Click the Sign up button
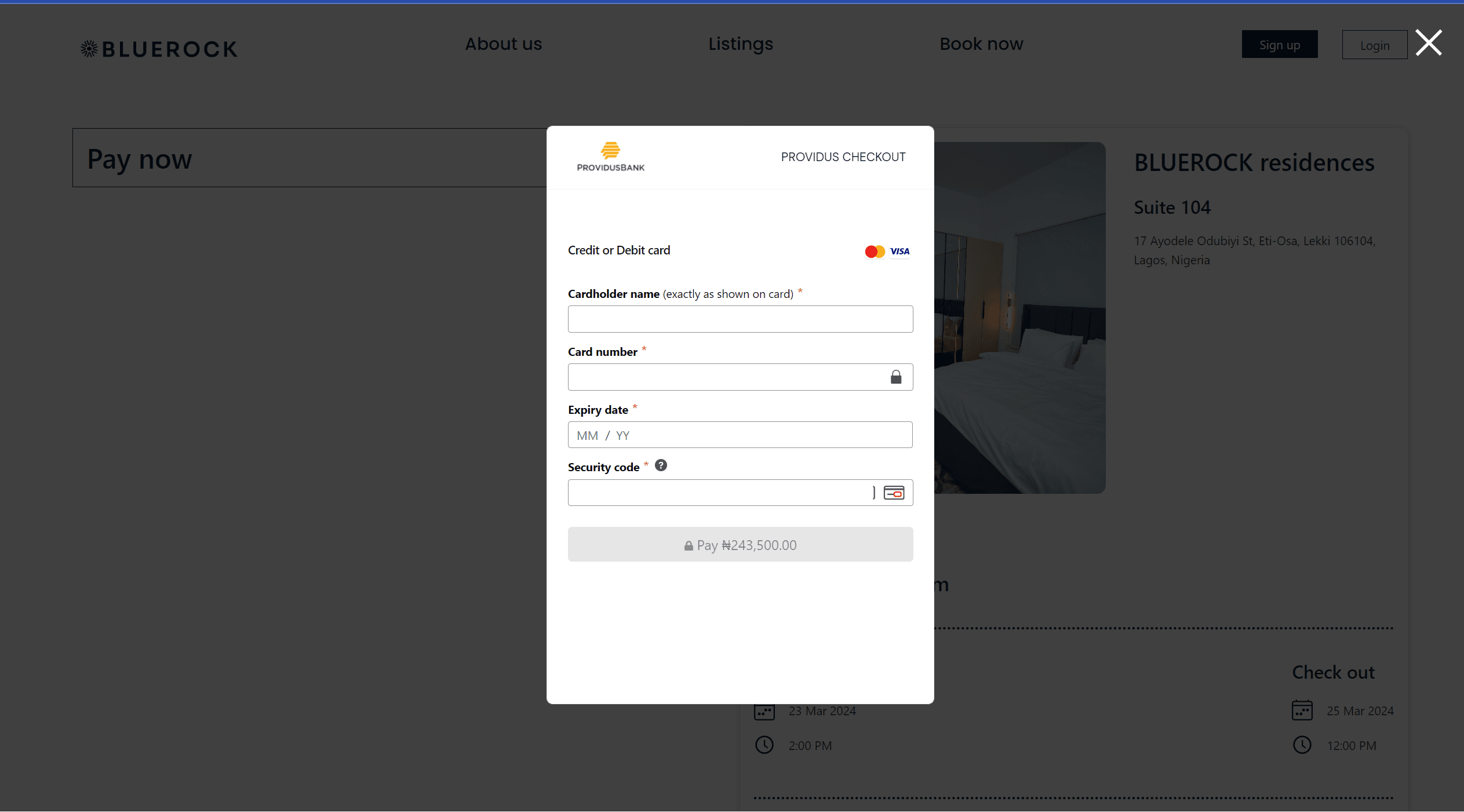The image size is (1464, 812). tap(1280, 45)
